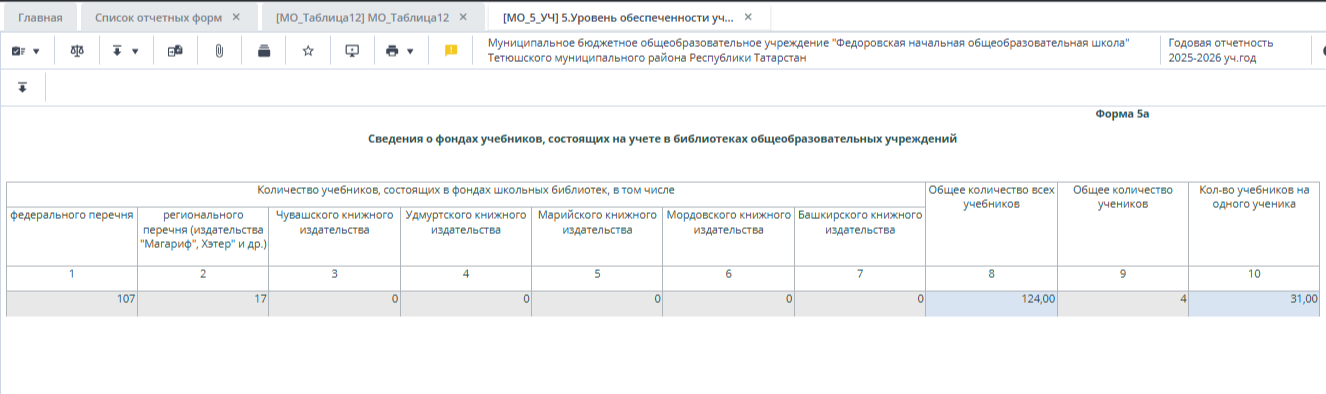Click the yellow warning comment icon
This screenshot has width=1326, height=394.
coord(451,51)
